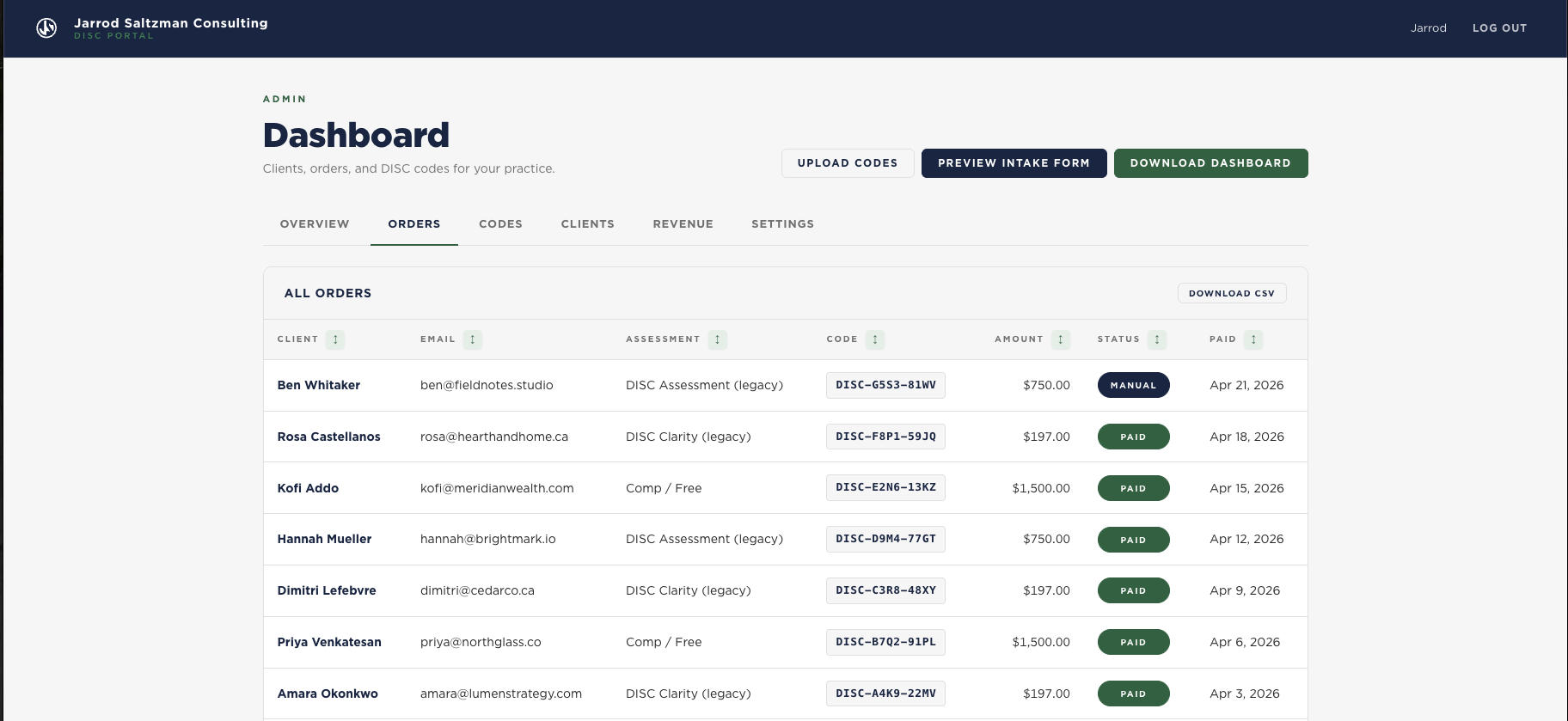The height and width of the screenshot is (721, 1568).
Task: Sort orders by Assessment column
Action: coord(717,339)
